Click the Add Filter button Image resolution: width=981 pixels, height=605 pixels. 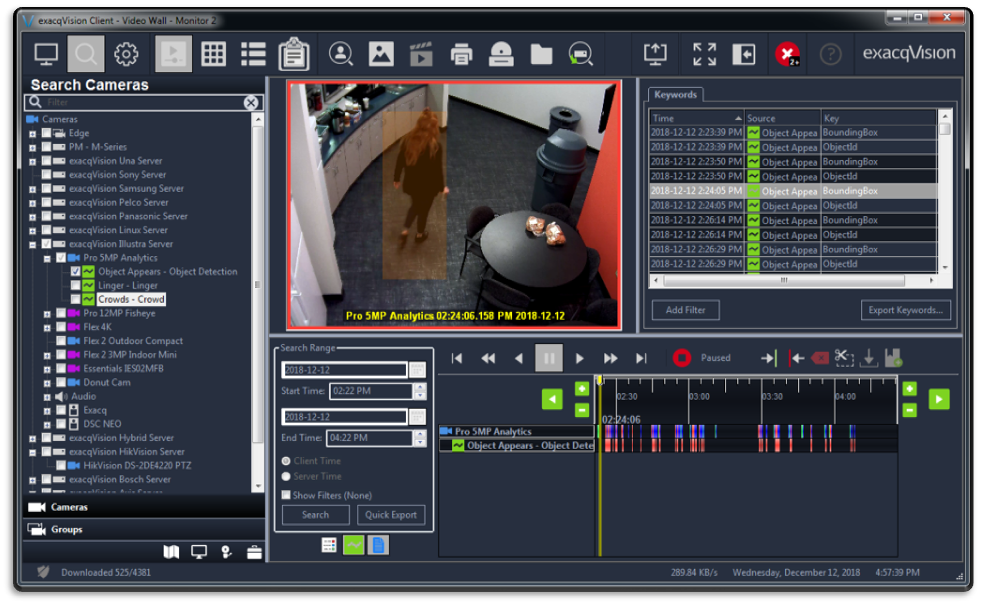686,310
